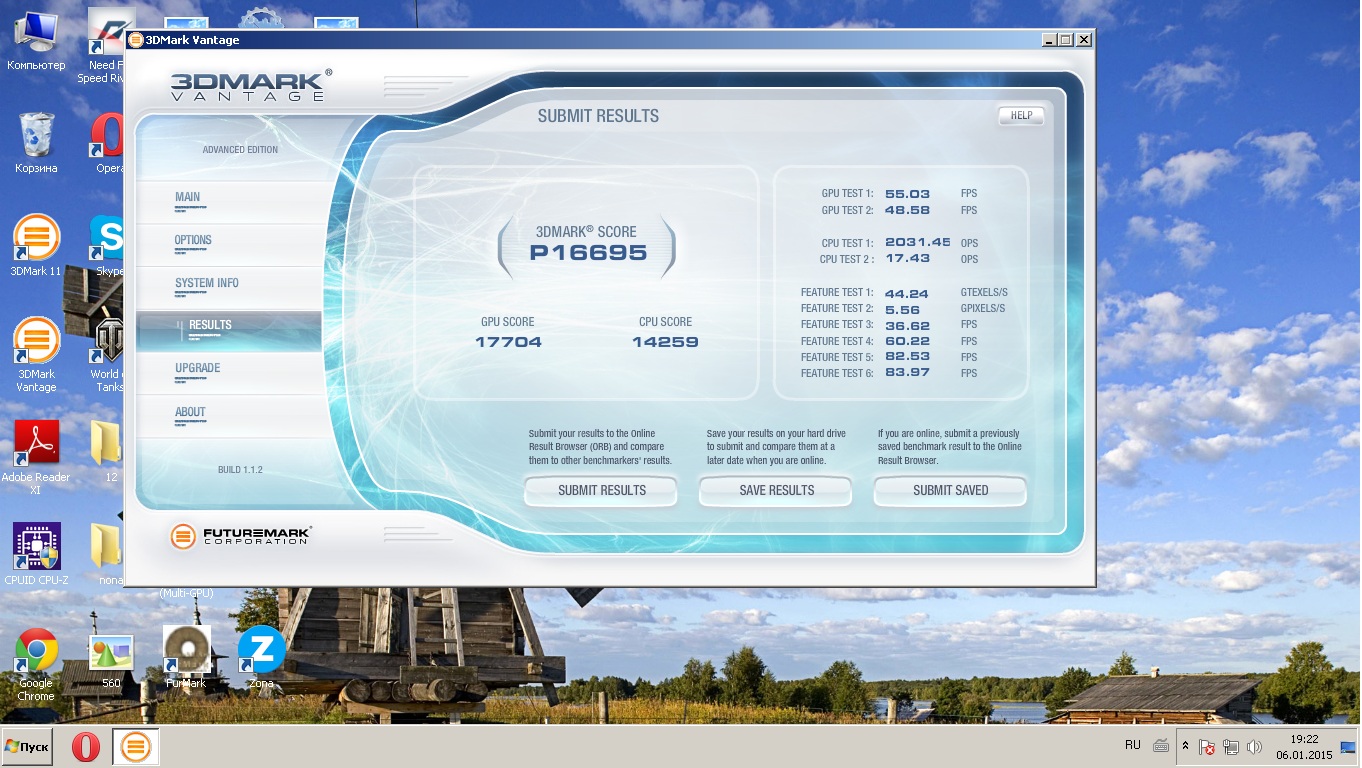Click the Save Results button
The height and width of the screenshot is (768, 1362).
pos(777,491)
